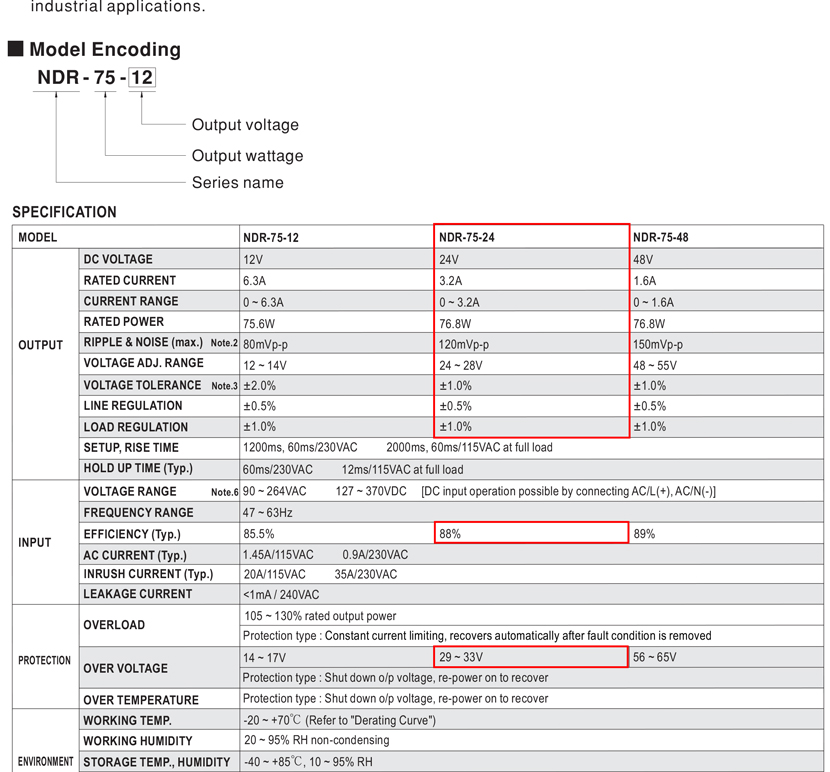
Task: Click the 'OUTPUT' section label
Action: 41,346
